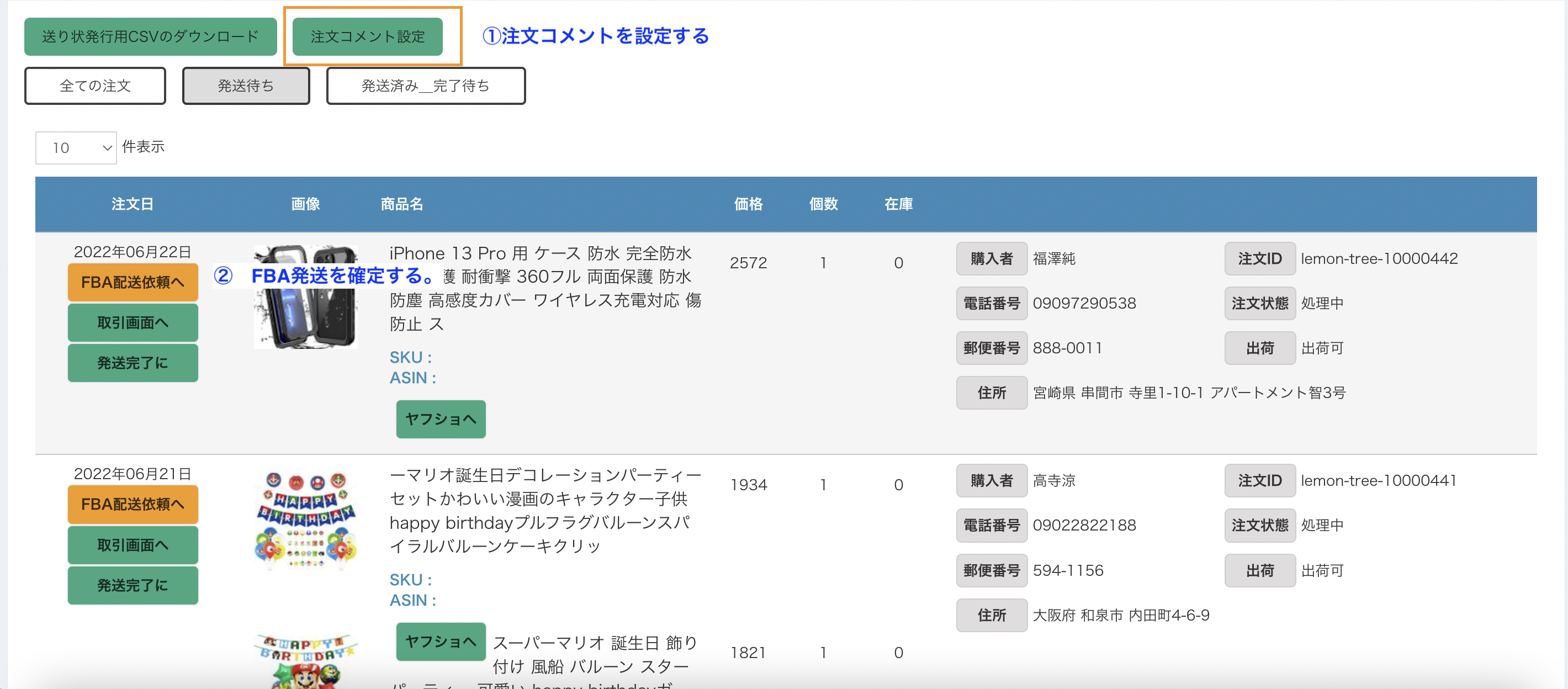1568x689 pixels.
Task: Click the 個数 column header
Action: click(824, 204)
